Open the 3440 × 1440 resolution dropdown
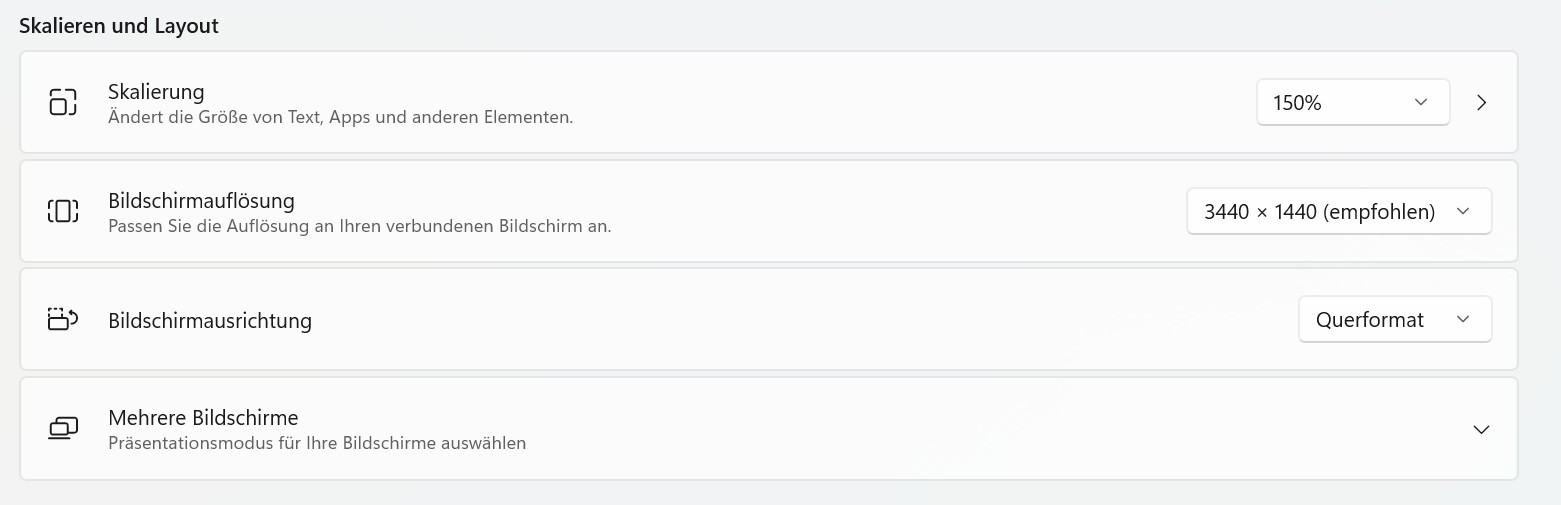Viewport: 1561px width, 505px height. pos(1339,211)
